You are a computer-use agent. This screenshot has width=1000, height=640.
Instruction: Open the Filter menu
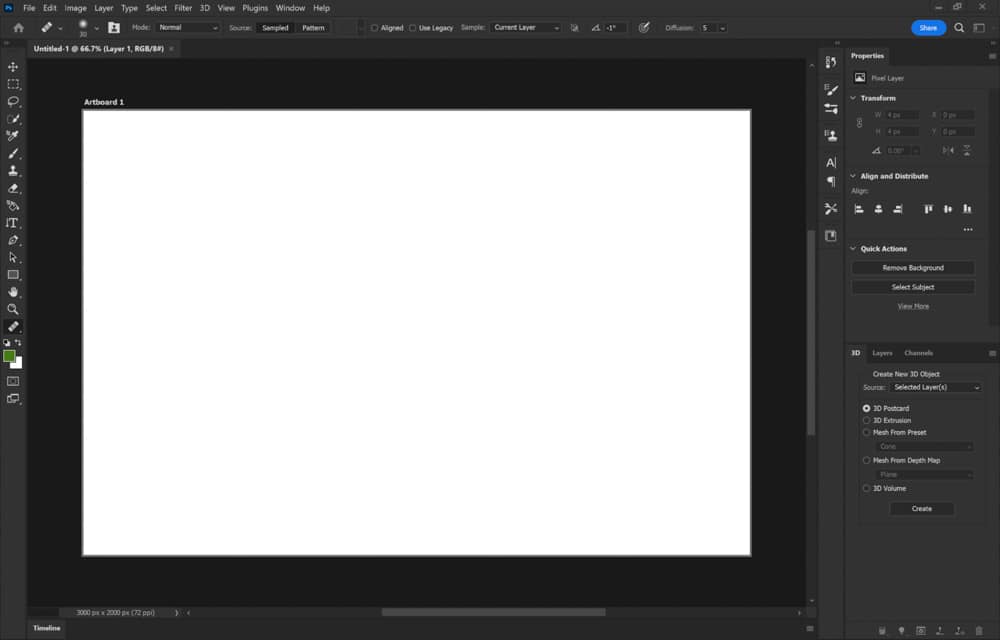click(x=183, y=8)
